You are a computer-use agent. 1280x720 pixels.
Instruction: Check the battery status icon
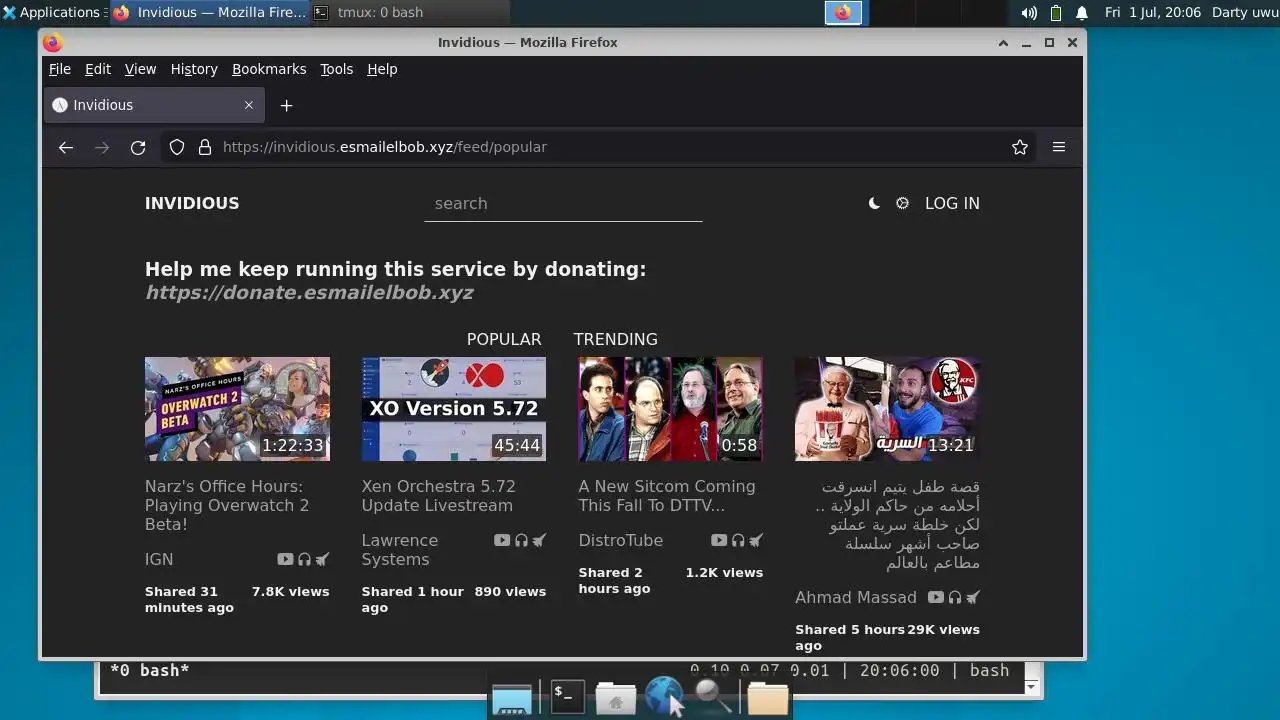[x=1056, y=12]
